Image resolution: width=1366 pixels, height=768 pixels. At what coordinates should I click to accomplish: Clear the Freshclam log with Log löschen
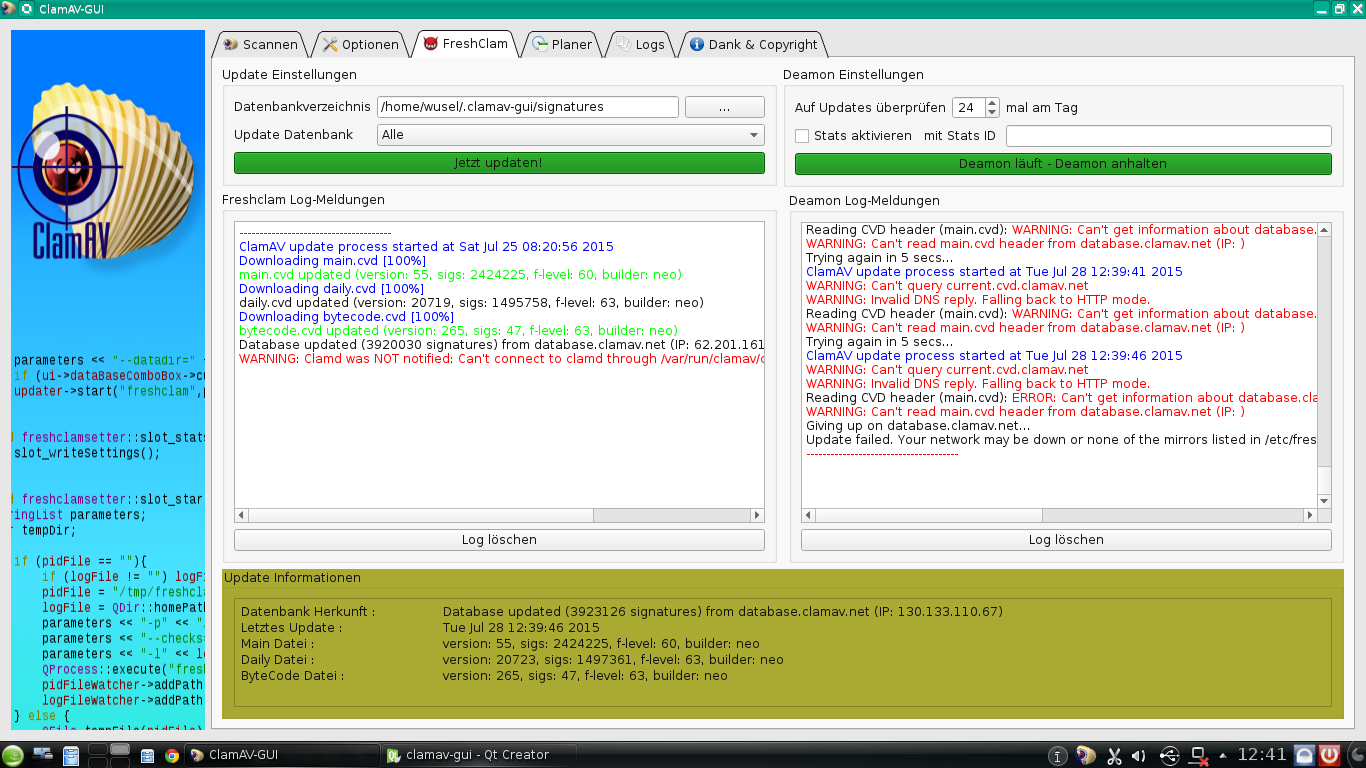coord(498,539)
